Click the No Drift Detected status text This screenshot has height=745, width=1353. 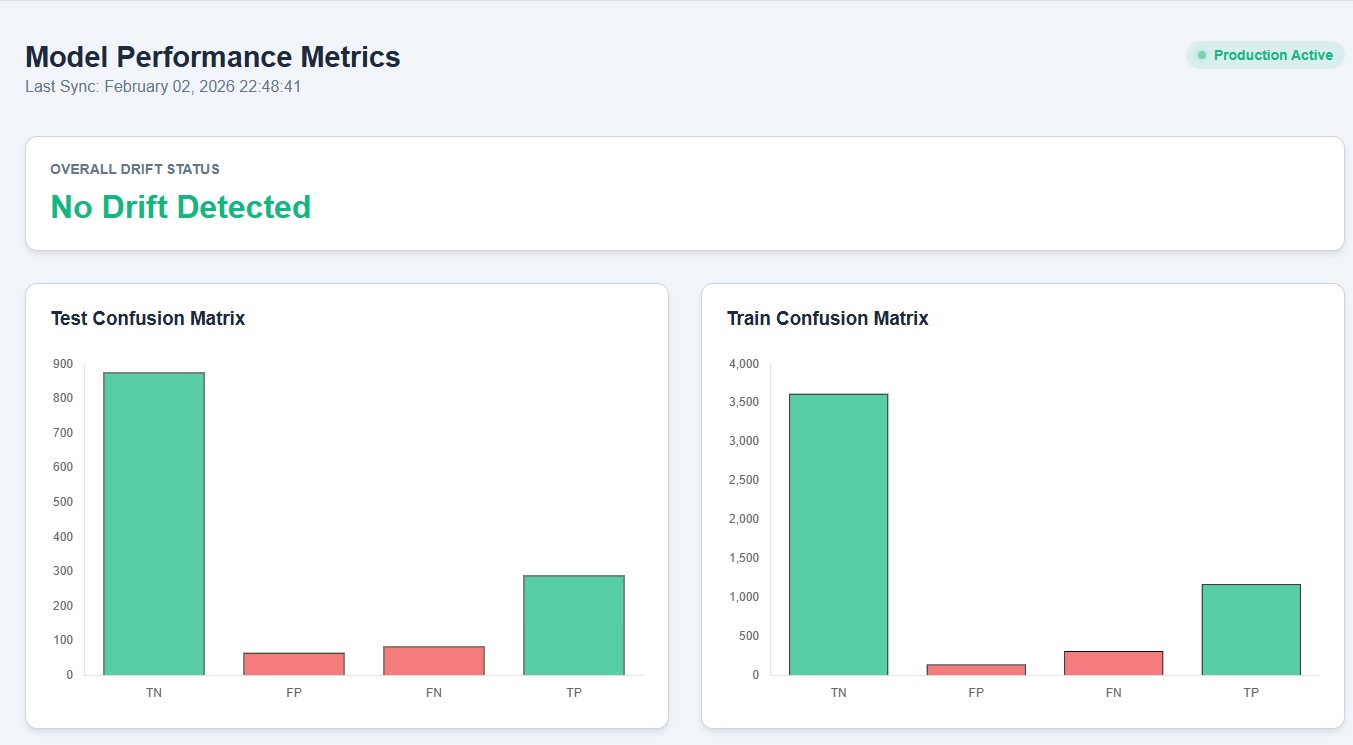click(x=181, y=207)
